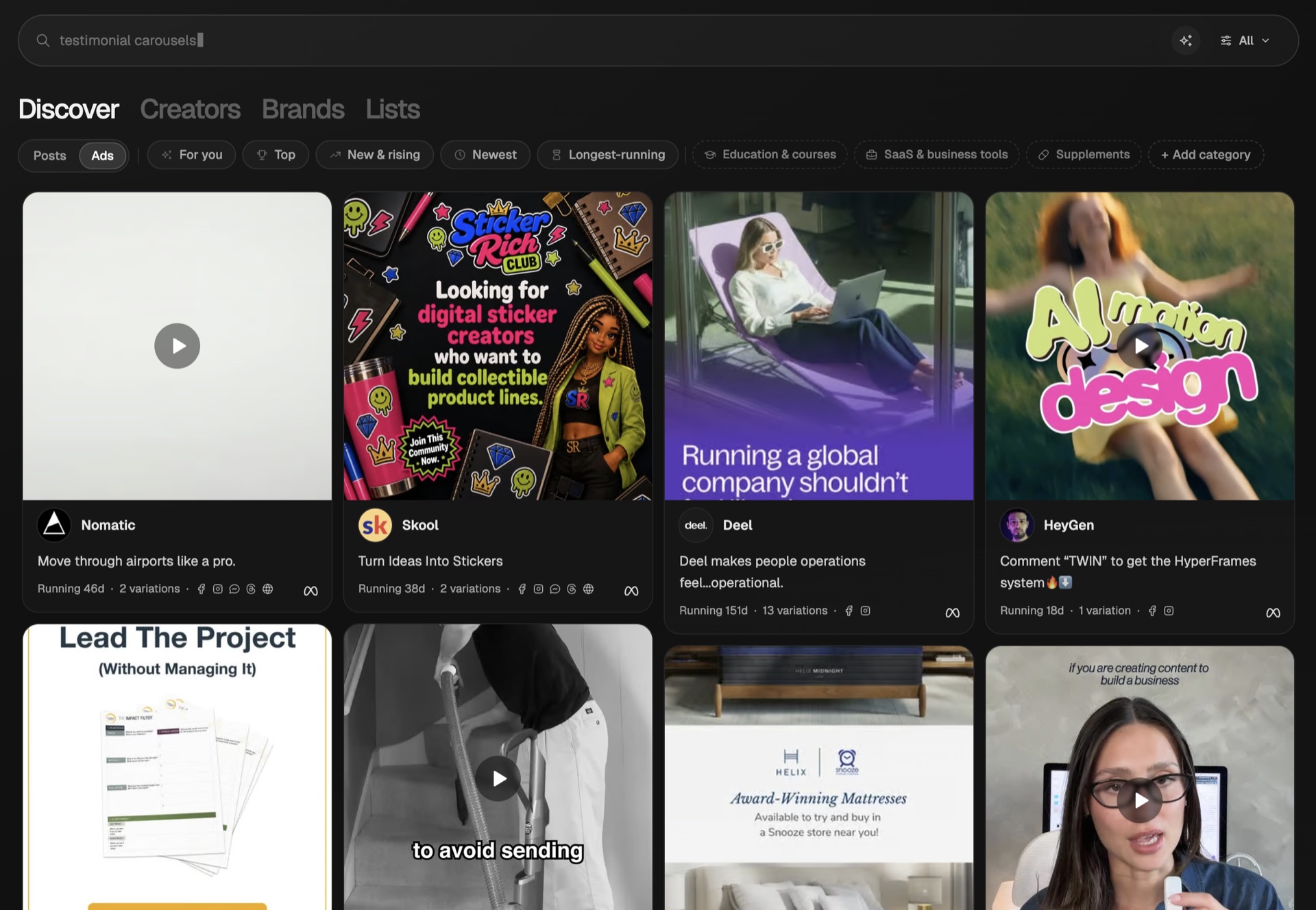Click Messenger icon on Nomatic card
Viewport: 1316px width, 910px height.
234,589
